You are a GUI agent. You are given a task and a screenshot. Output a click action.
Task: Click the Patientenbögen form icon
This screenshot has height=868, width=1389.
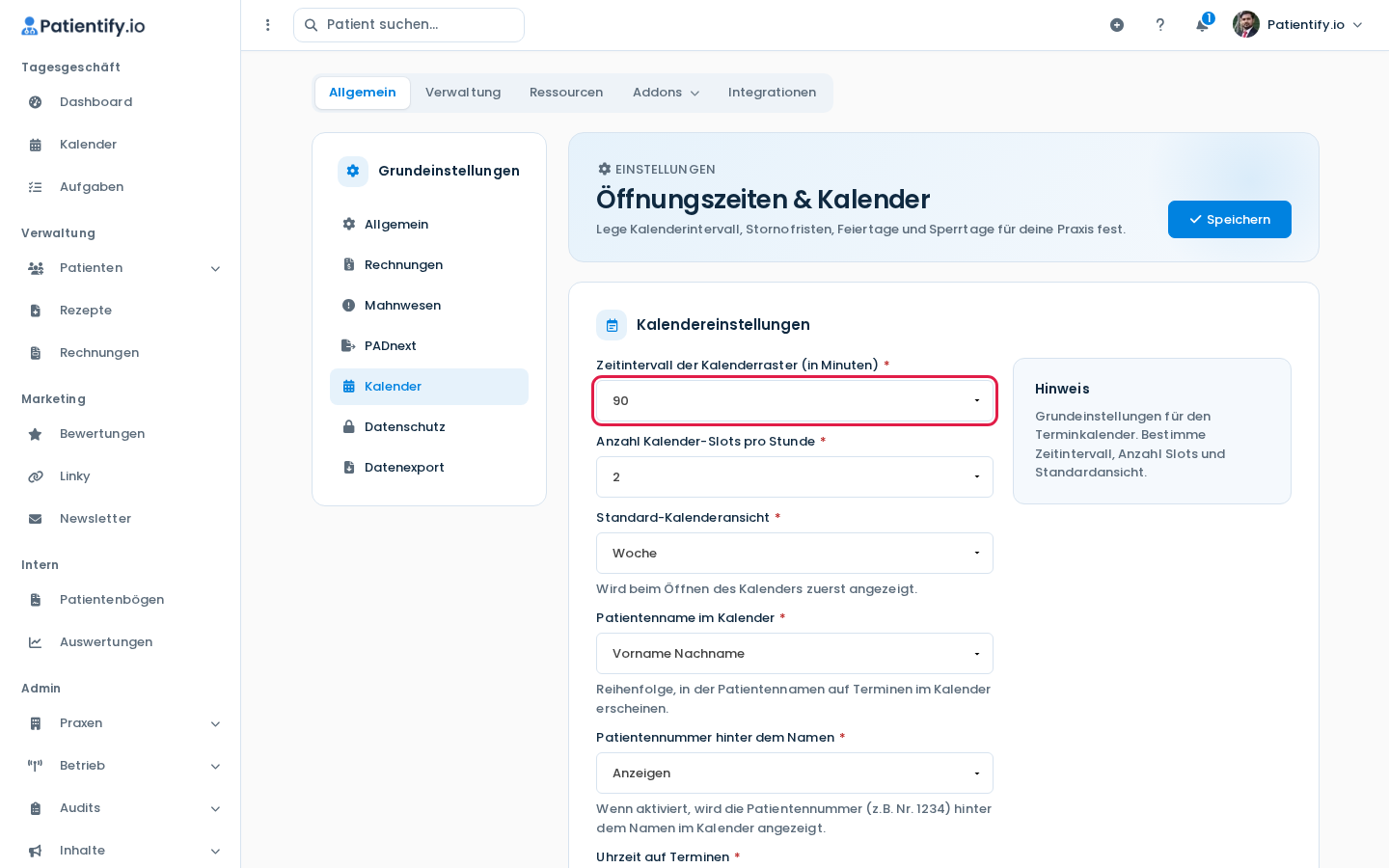click(36, 600)
